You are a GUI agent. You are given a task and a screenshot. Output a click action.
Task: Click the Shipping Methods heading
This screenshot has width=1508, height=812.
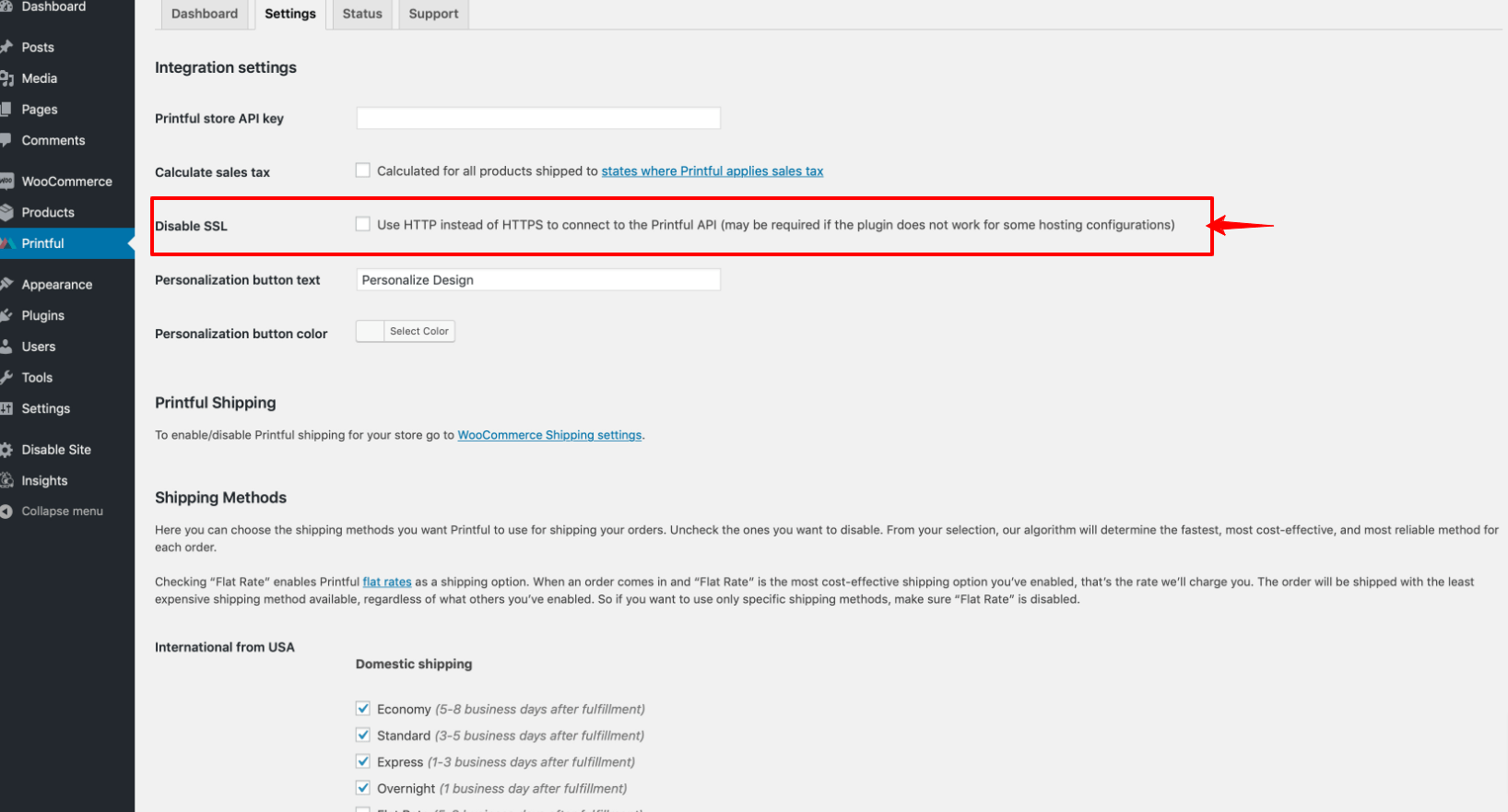click(221, 498)
